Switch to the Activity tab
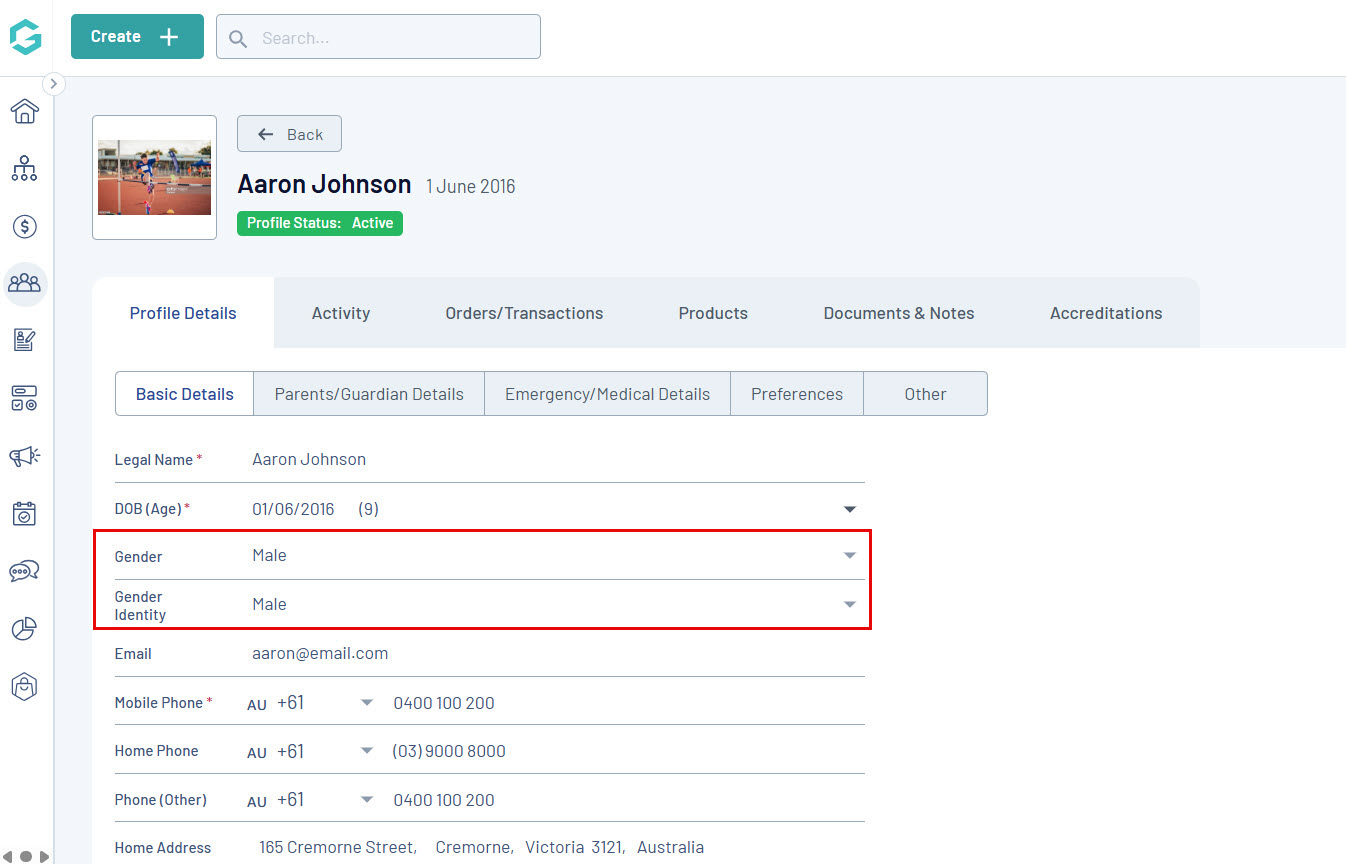This screenshot has height=864, width=1346. [341, 313]
